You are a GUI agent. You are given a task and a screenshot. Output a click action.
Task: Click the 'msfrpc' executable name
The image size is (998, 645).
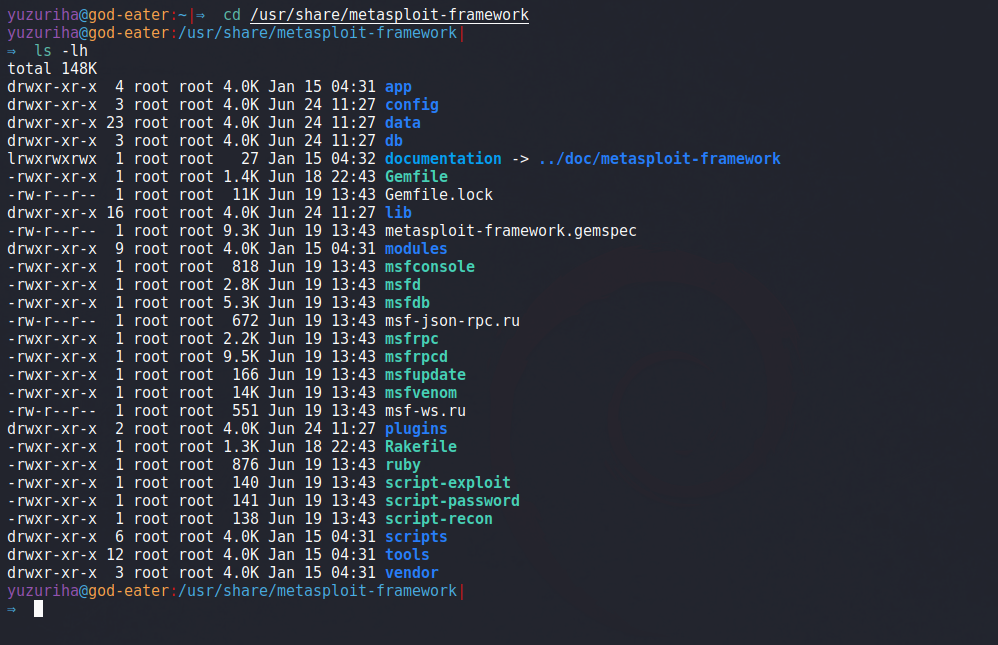coord(411,339)
